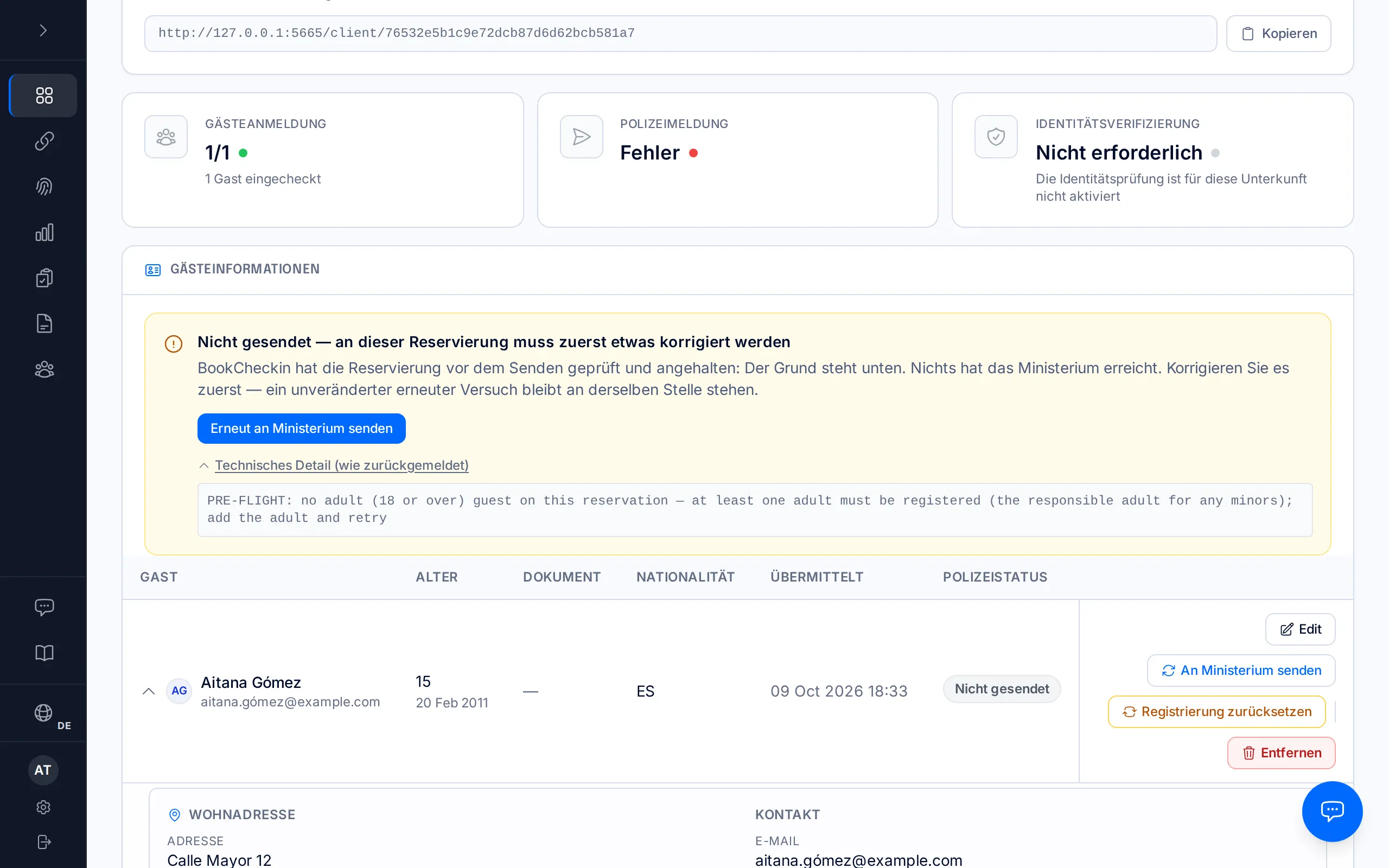Click the Polizeimeldung send icon
This screenshot has height=868, width=1389.
pos(582,137)
